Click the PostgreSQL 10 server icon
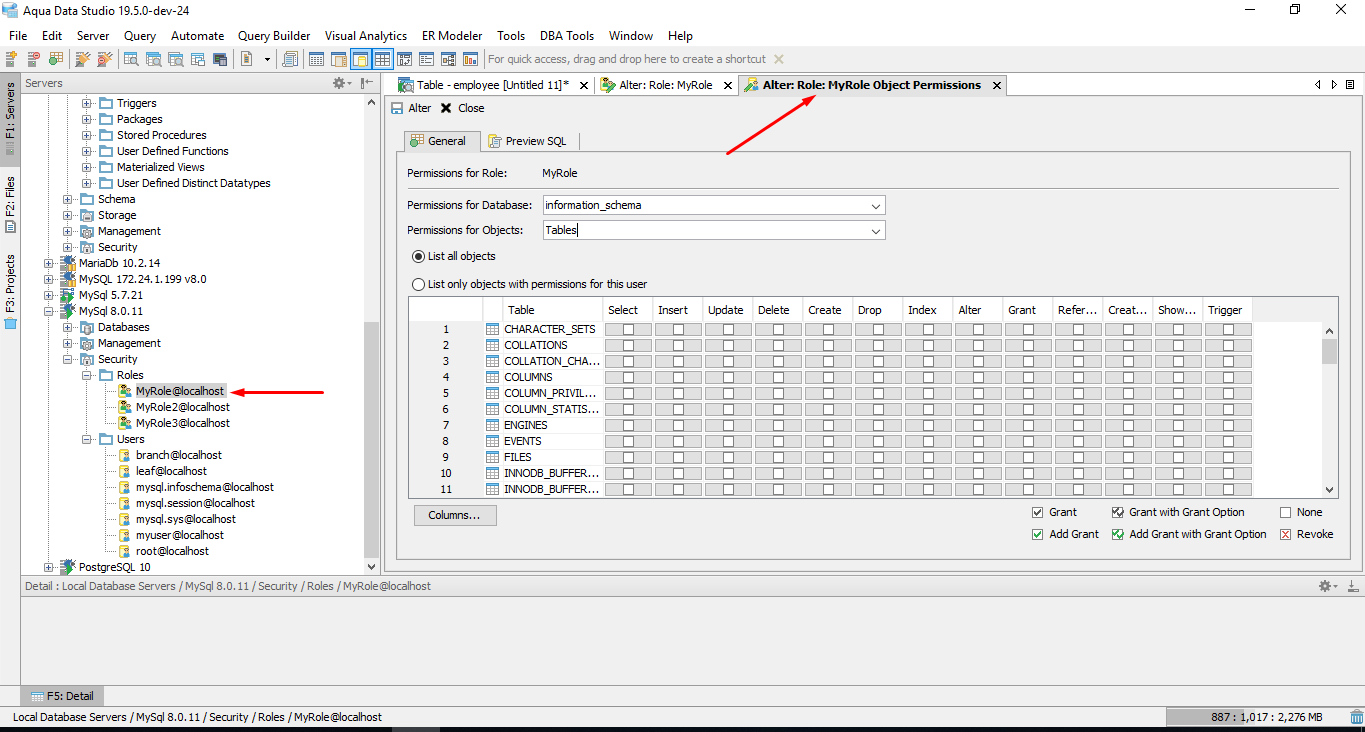The image size is (1365, 732). pyautogui.click(x=68, y=567)
